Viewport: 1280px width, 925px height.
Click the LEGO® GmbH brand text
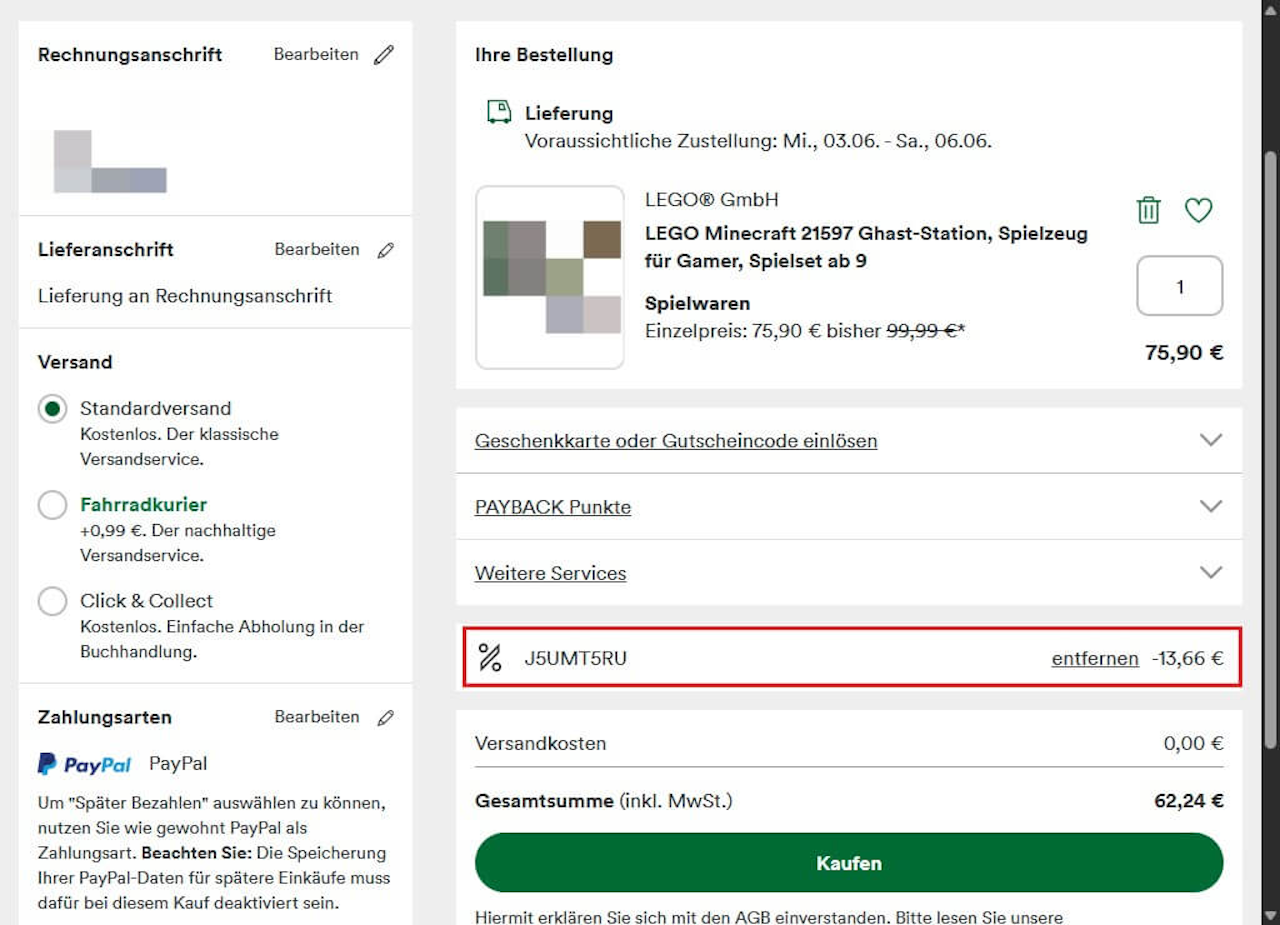click(711, 200)
